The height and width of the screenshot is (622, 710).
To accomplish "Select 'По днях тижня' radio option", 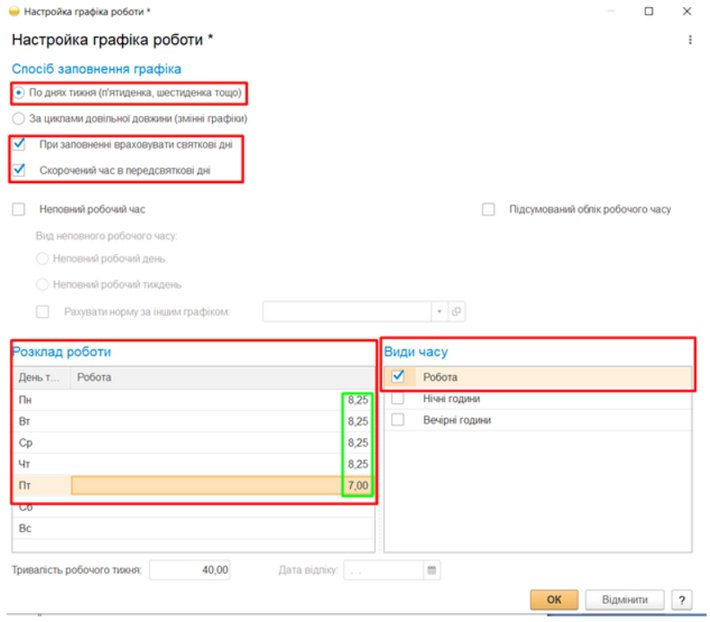I will [x=20, y=93].
